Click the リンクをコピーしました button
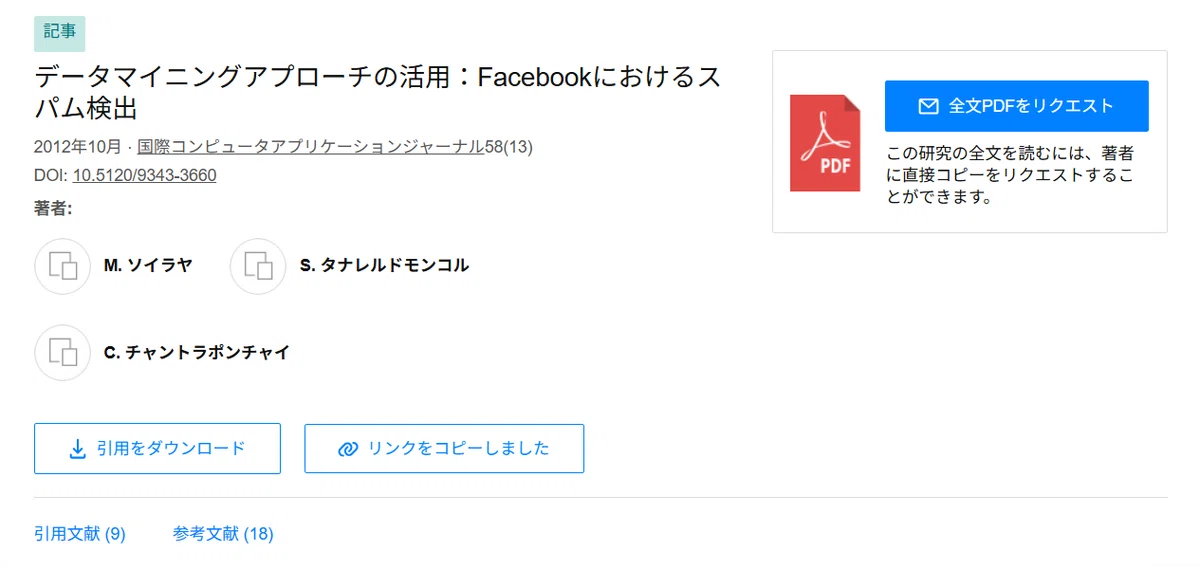This screenshot has width=1200, height=567. [x=444, y=448]
